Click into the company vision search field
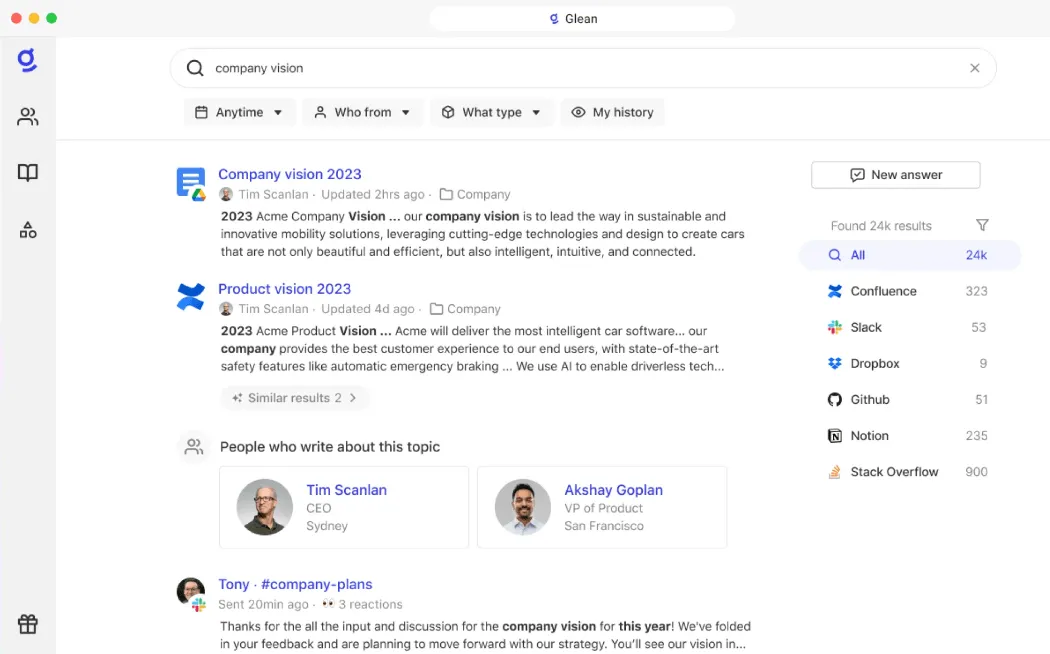1050x654 pixels. [x=583, y=68]
